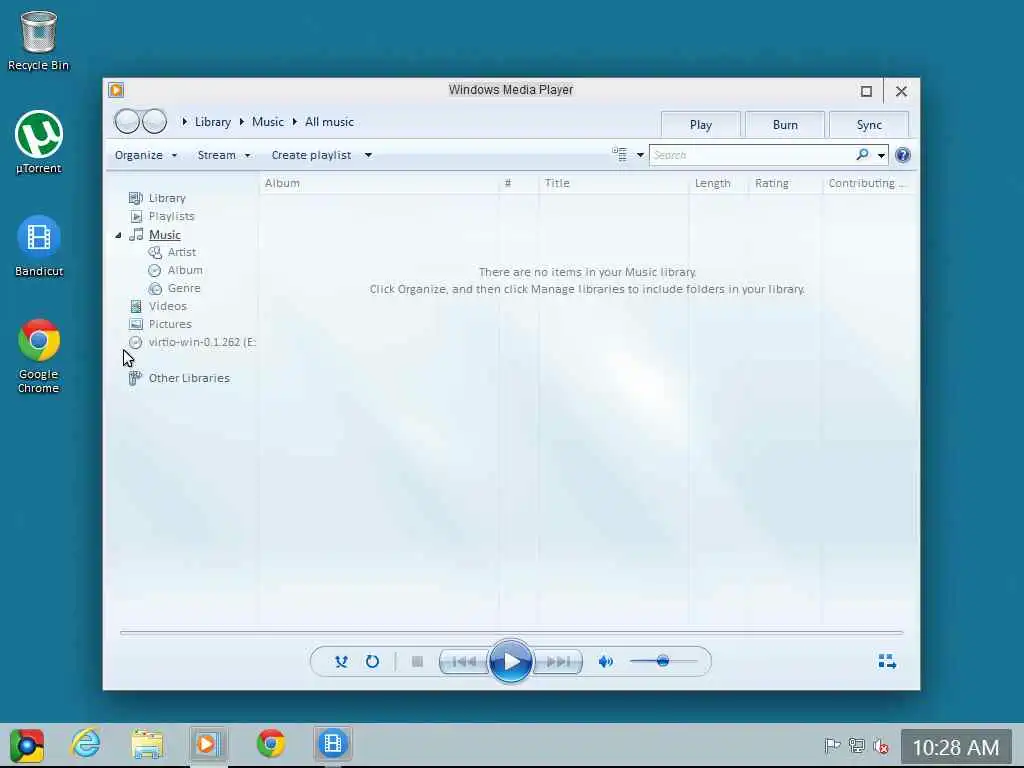This screenshot has height=768, width=1024.
Task: Select All music in breadcrumb
Action: tap(329, 121)
